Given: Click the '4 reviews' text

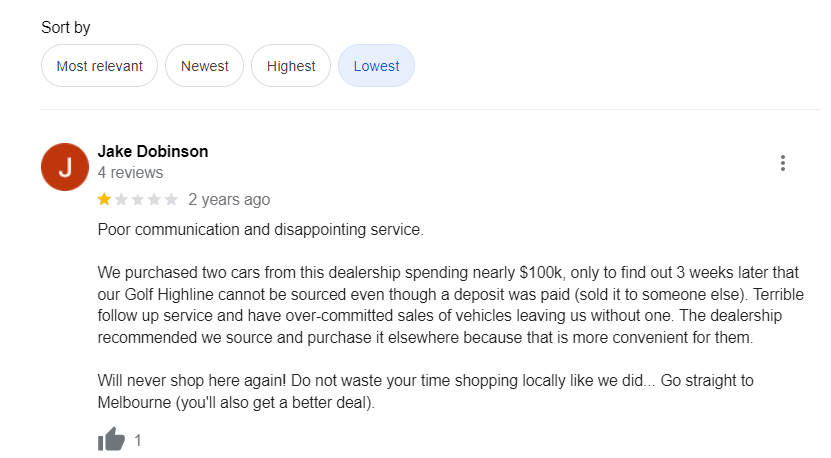Looking at the screenshot, I should [130, 172].
